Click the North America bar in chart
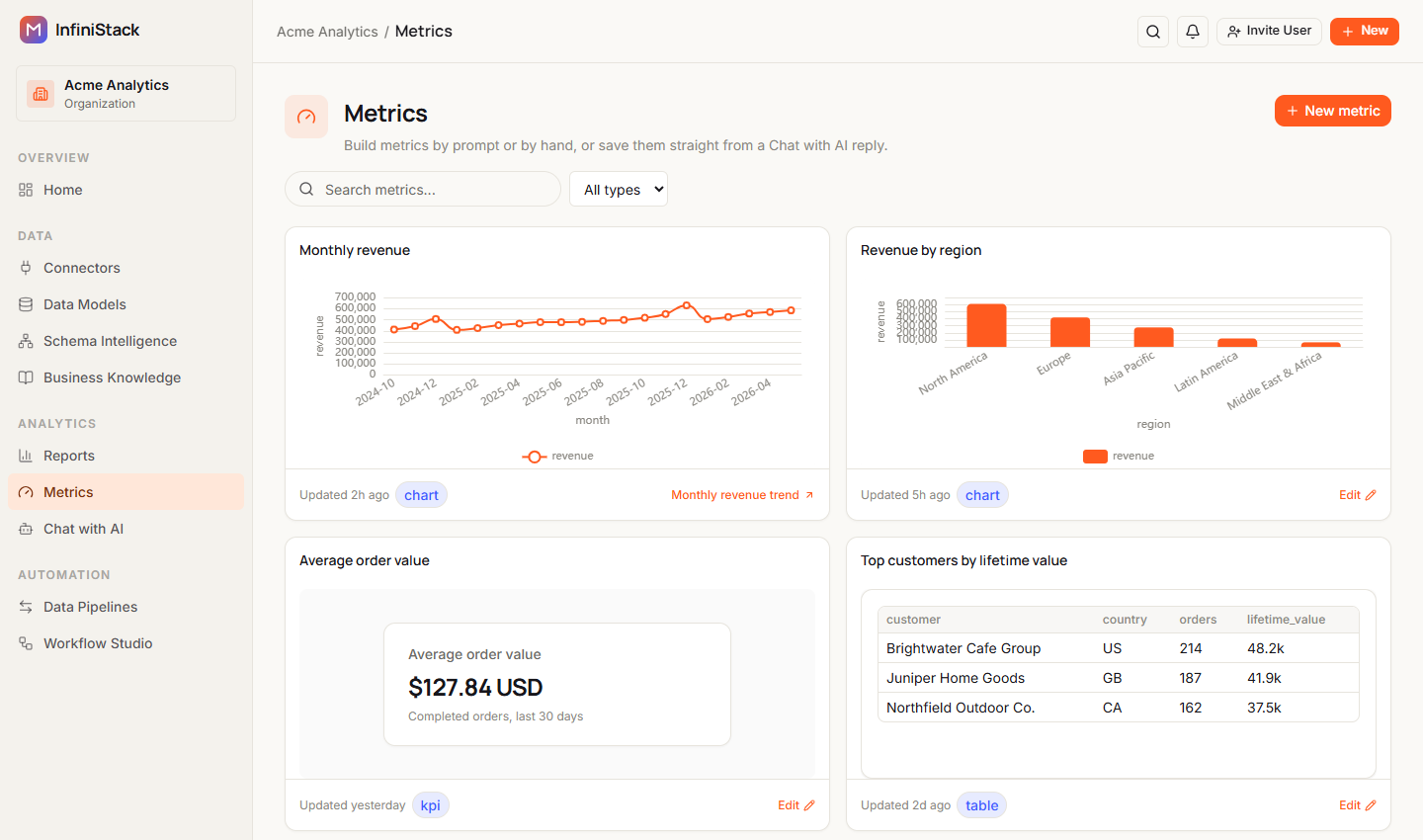 (986, 325)
